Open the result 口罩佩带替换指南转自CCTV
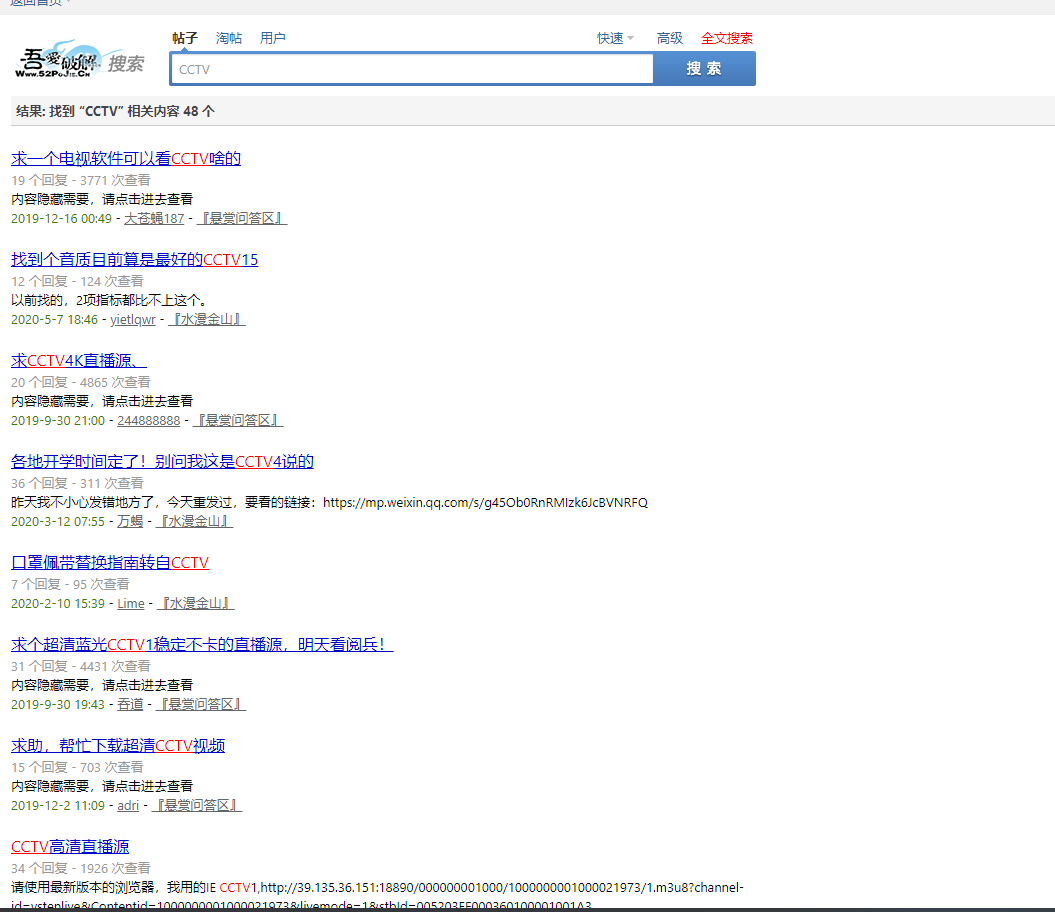 click(x=110, y=562)
